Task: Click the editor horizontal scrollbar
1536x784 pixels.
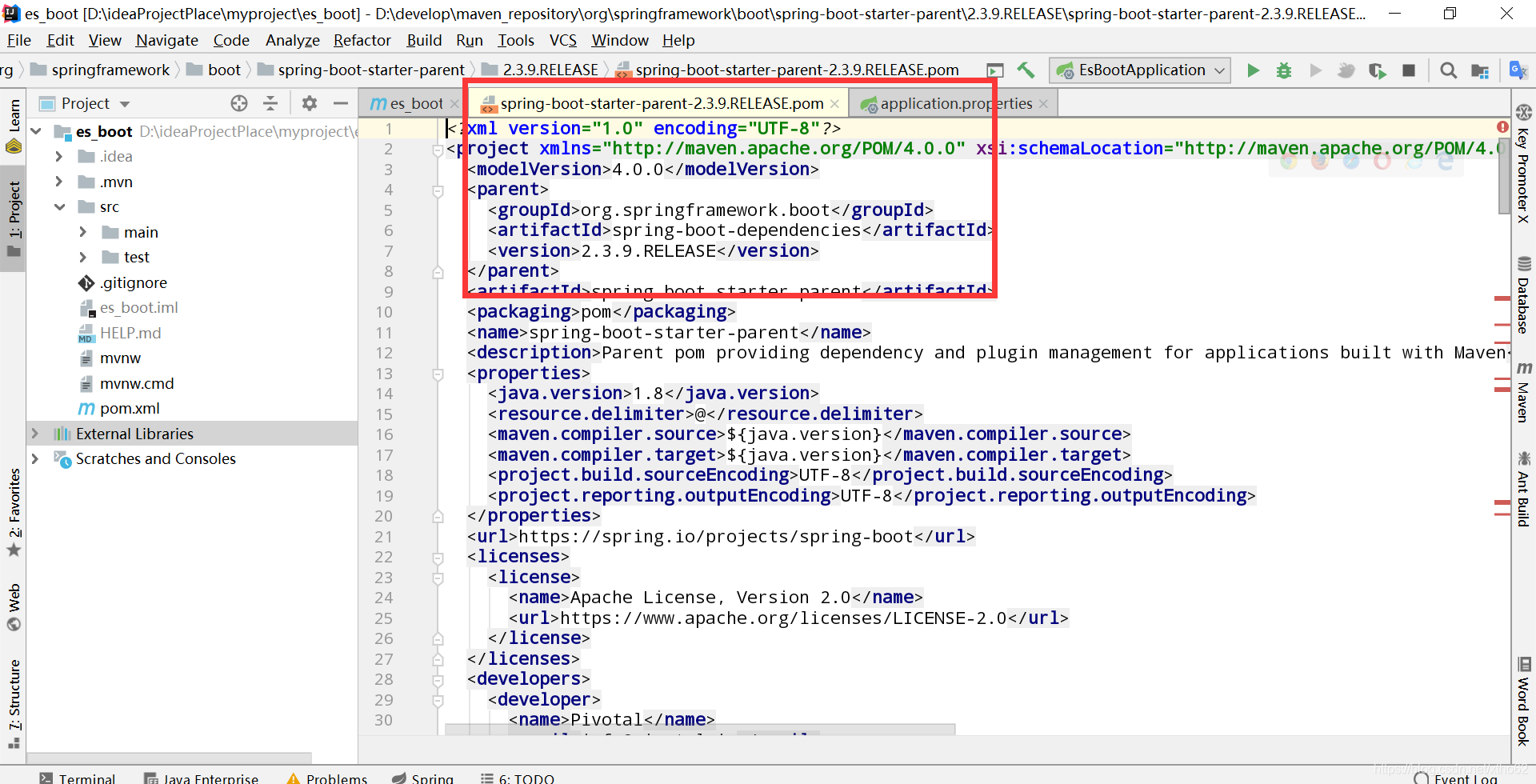Action: point(700,730)
